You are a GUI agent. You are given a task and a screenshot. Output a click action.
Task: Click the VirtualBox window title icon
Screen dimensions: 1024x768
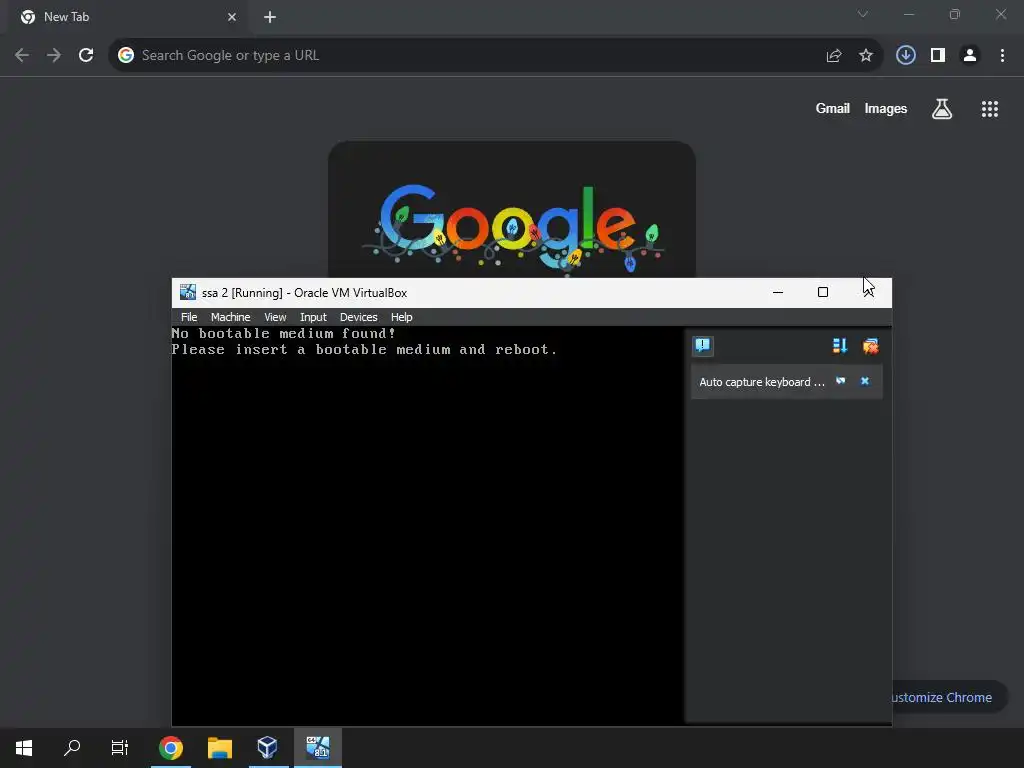pos(188,292)
